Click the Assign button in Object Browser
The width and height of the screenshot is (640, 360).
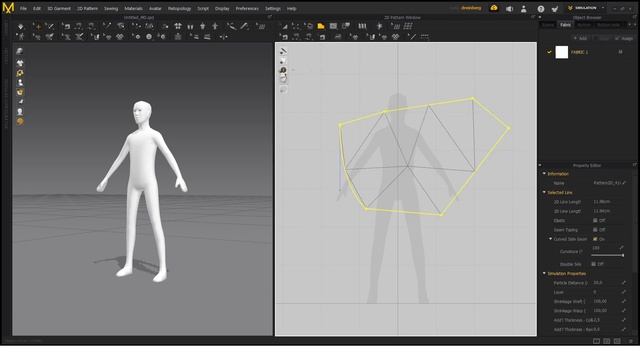tap(624, 38)
